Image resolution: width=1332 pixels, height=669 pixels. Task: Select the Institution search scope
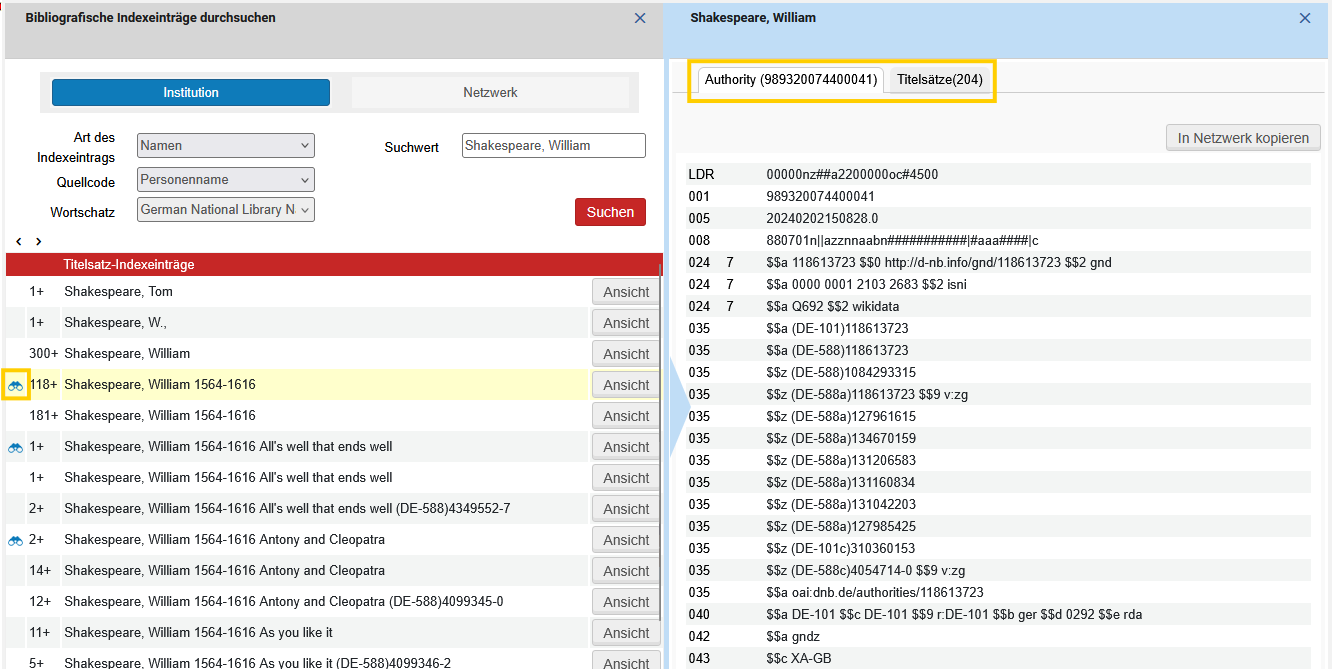coord(191,93)
